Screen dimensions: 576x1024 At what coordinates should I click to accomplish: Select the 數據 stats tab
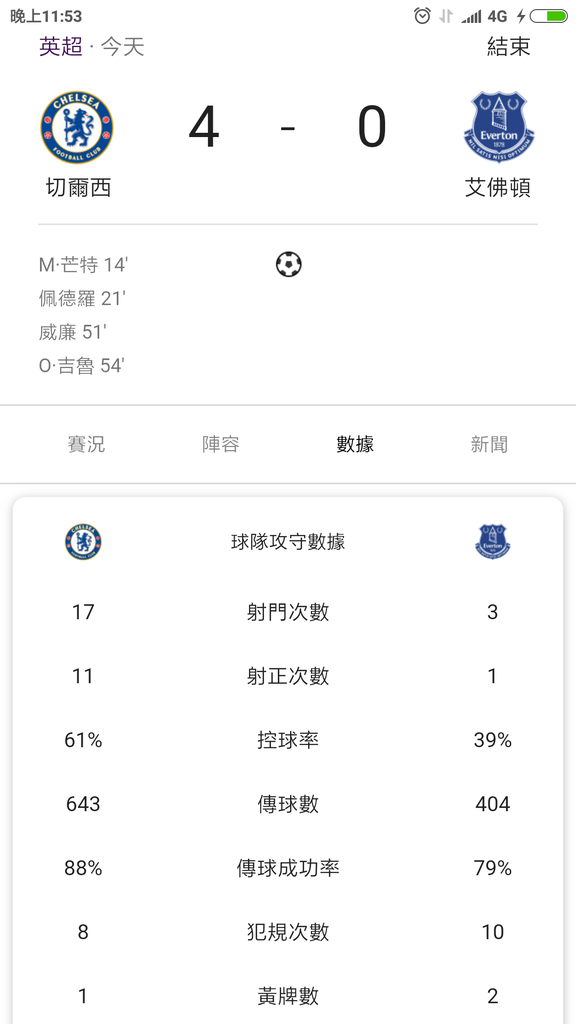(x=355, y=444)
